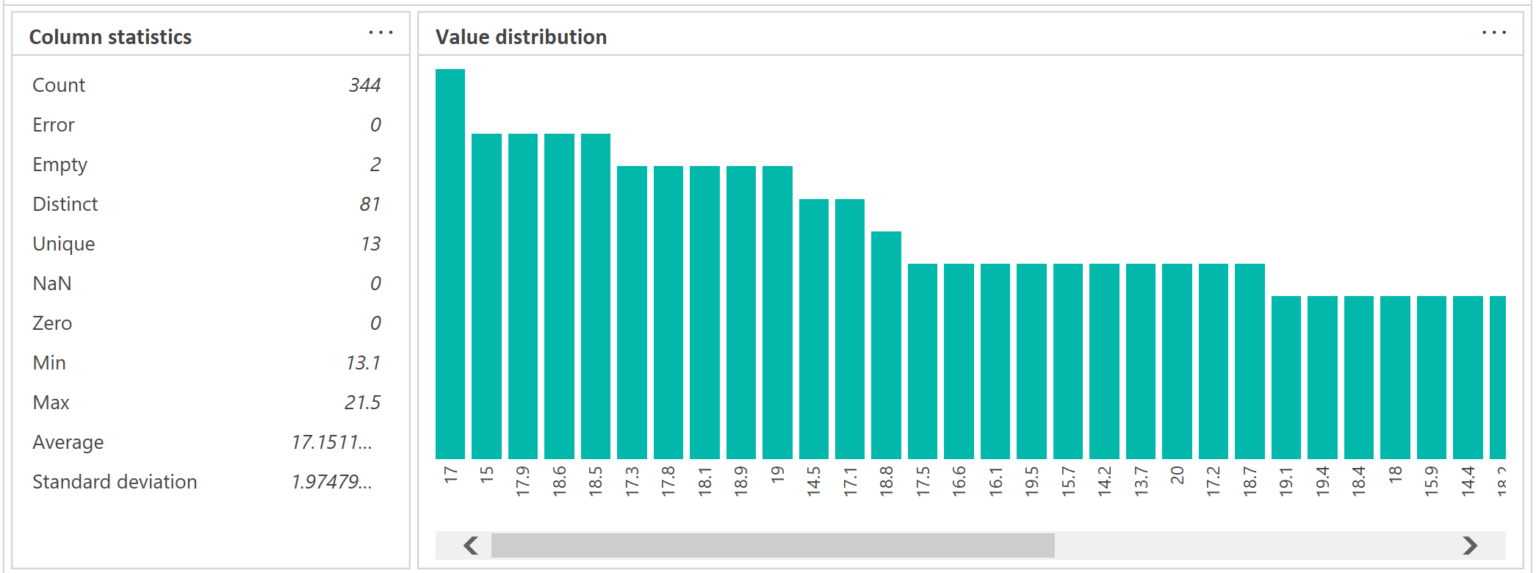Click the bar for value 19
The height and width of the screenshot is (573, 1536).
pyautogui.click(x=777, y=312)
